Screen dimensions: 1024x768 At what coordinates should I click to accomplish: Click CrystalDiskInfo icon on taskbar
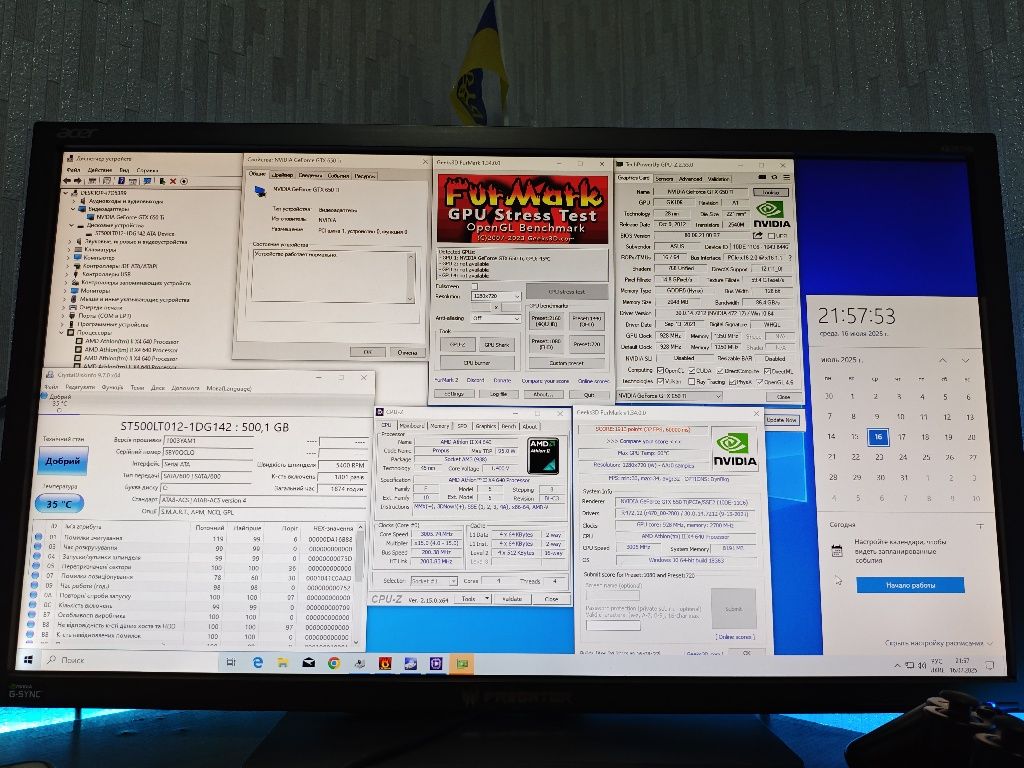click(411, 663)
